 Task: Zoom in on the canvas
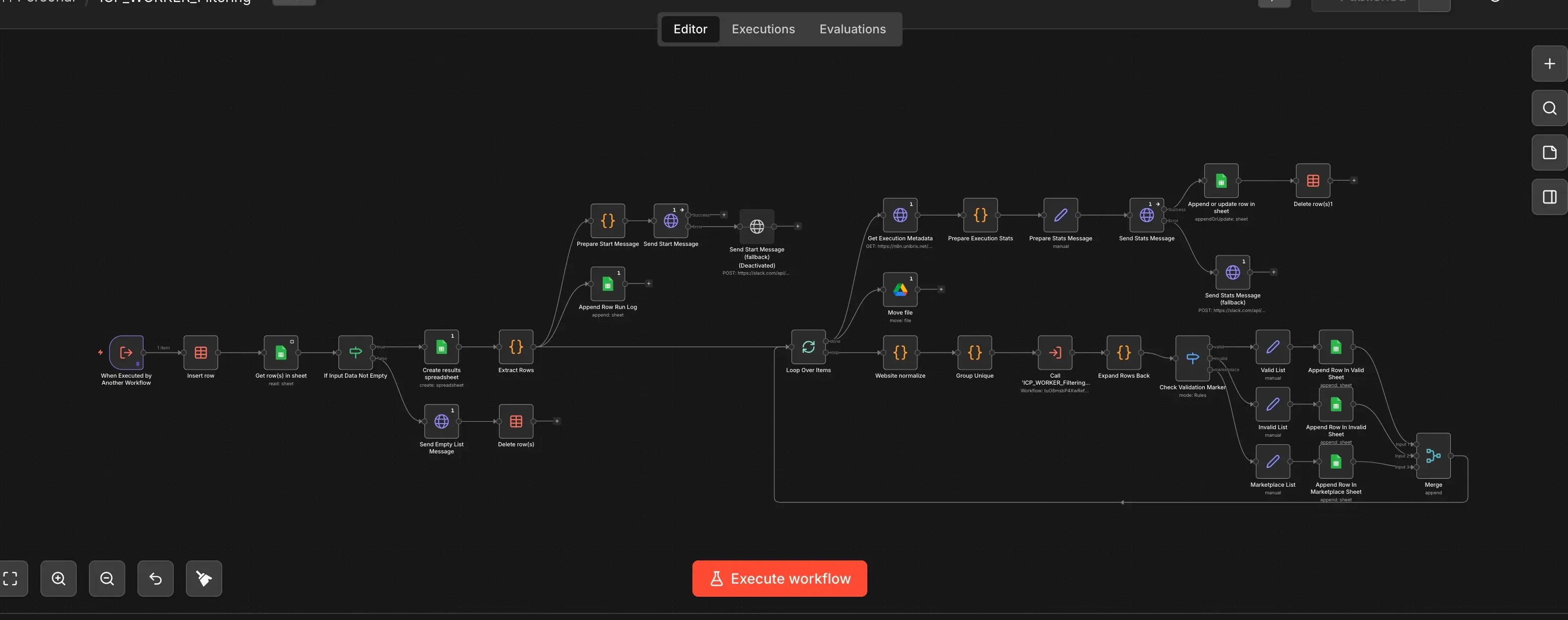coord(59,578)
